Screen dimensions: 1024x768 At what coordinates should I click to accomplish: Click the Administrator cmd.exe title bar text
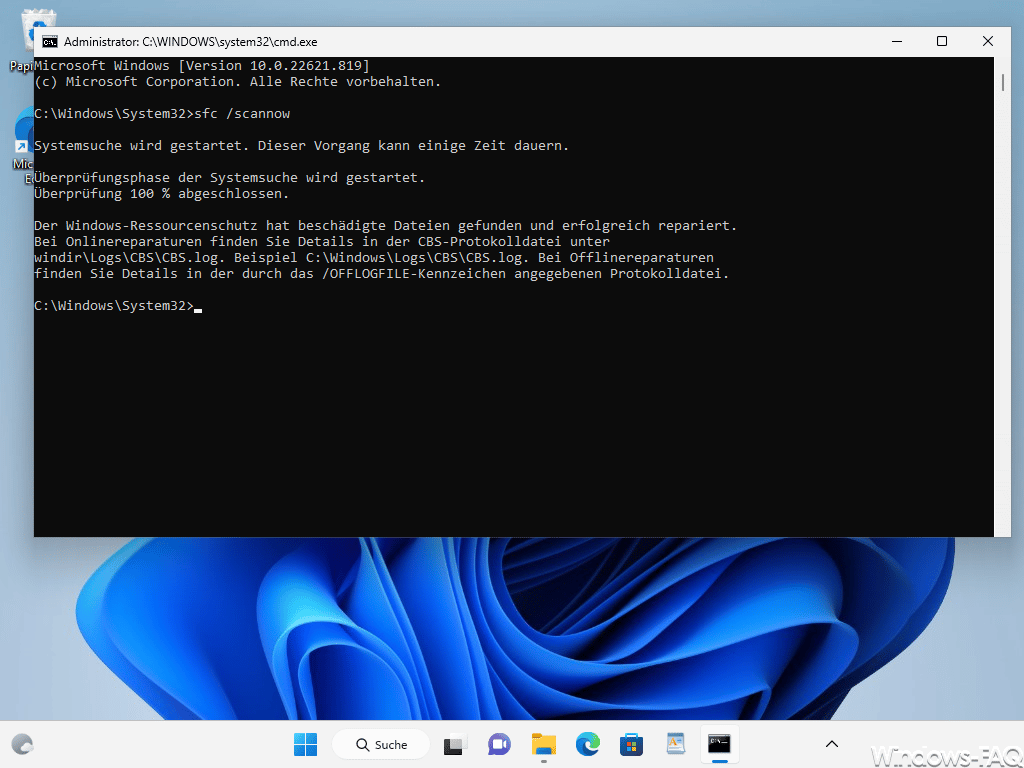click(191, 42)
